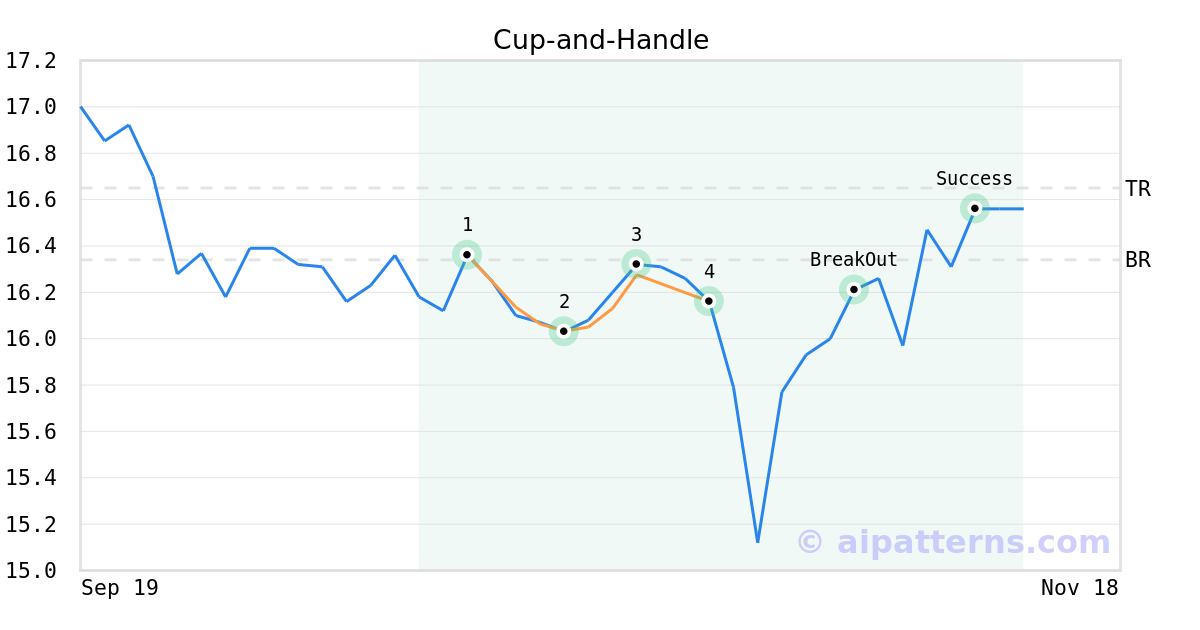Click pattern point marker 2
This screenshot has height=630, width=1200.
tap(564, 331)
